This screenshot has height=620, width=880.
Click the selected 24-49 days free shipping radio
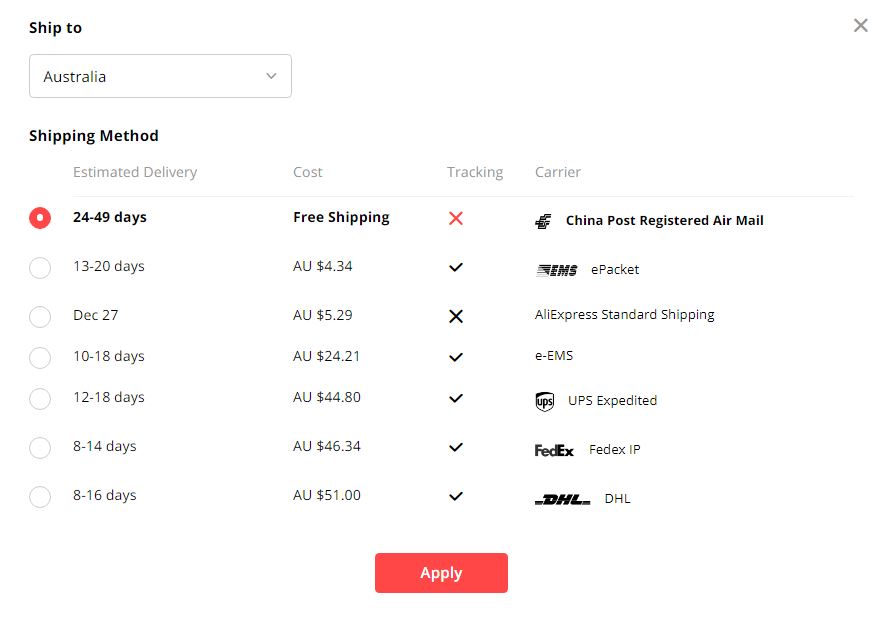tap(40, 218)
